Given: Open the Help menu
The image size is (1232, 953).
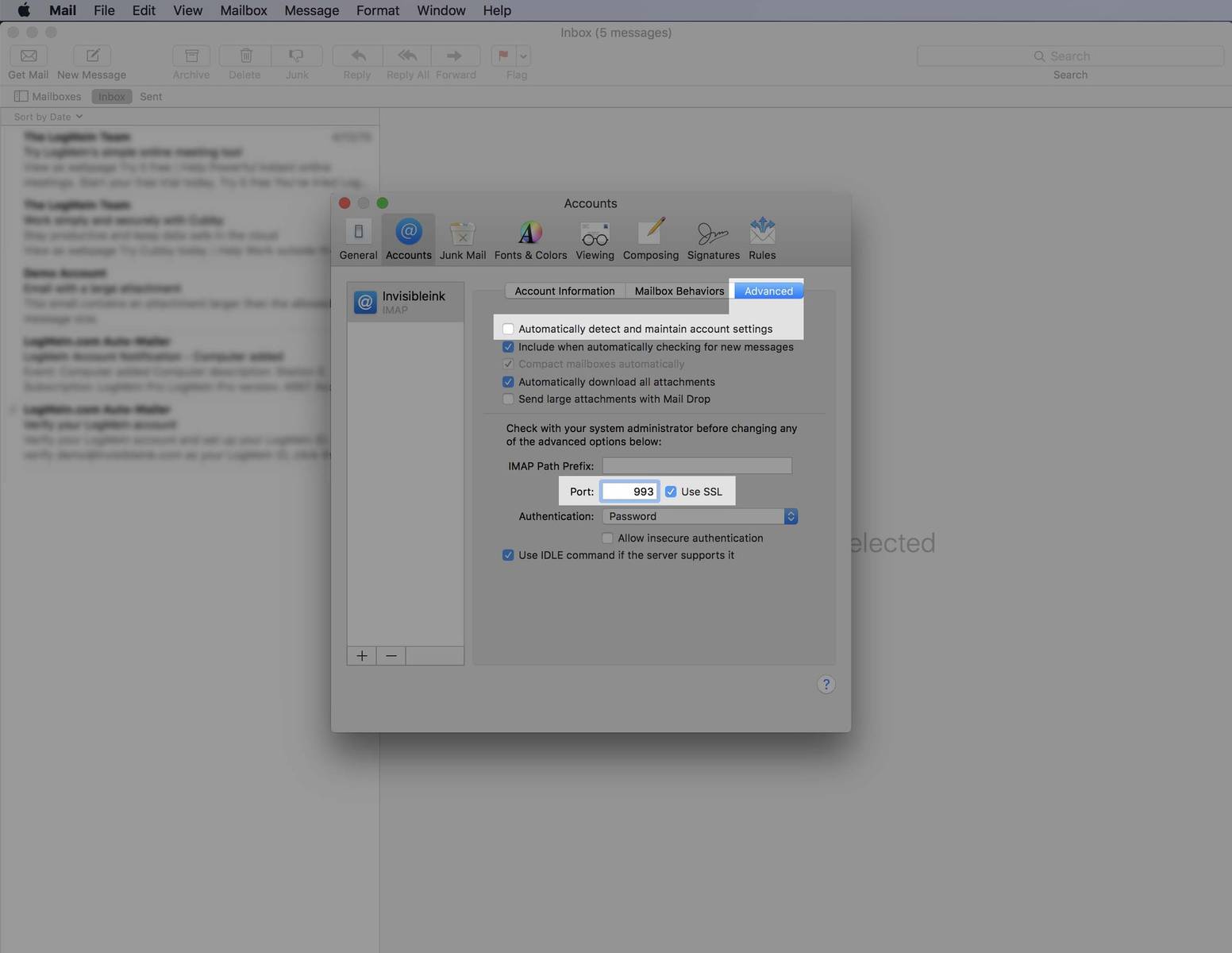Looking at the screenshot, I should pyautogui.click(x=497, y=10).
